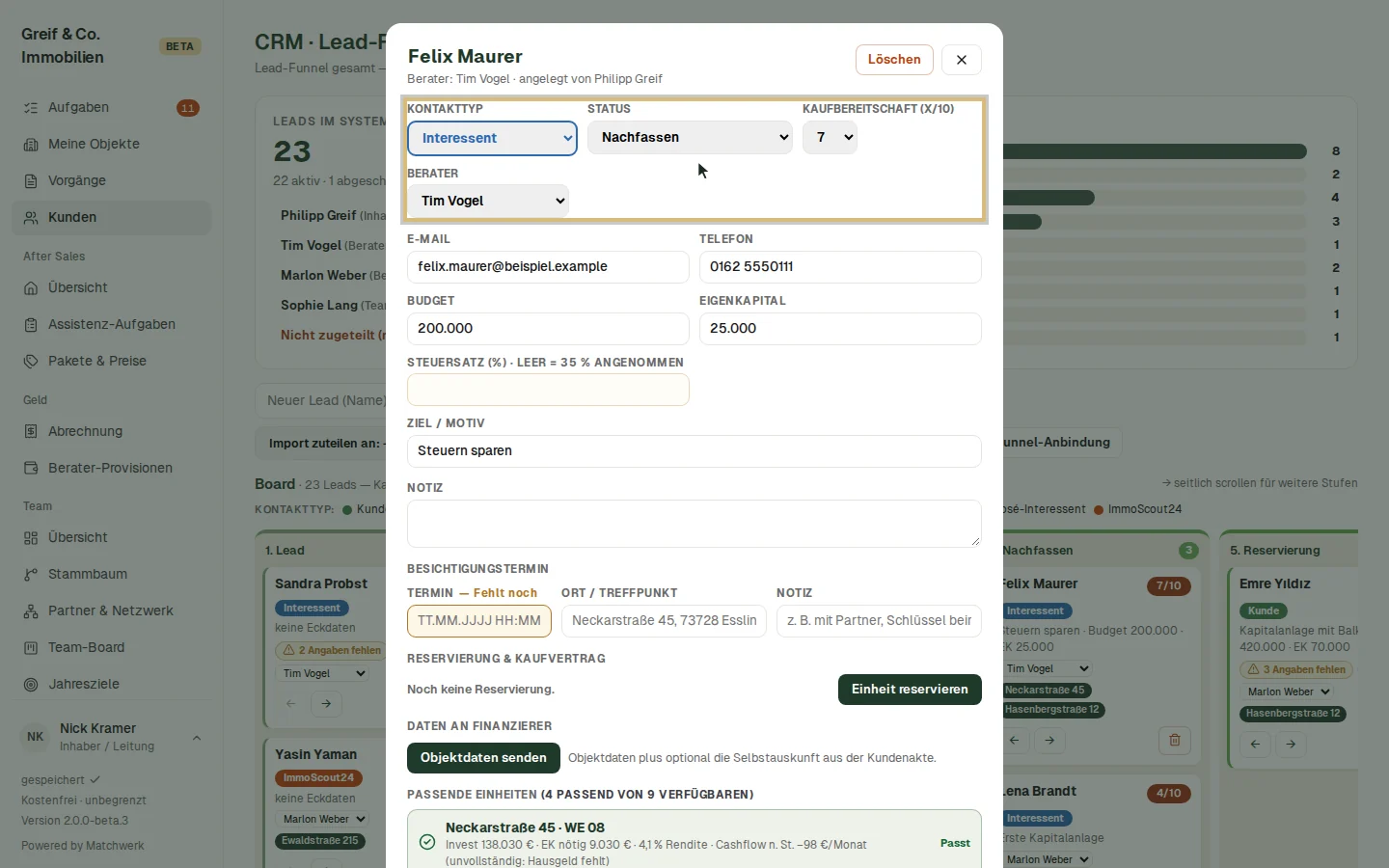Click the Termin date field
Image resolution: width=1389 pixels, height=868 pixels.
479,621
